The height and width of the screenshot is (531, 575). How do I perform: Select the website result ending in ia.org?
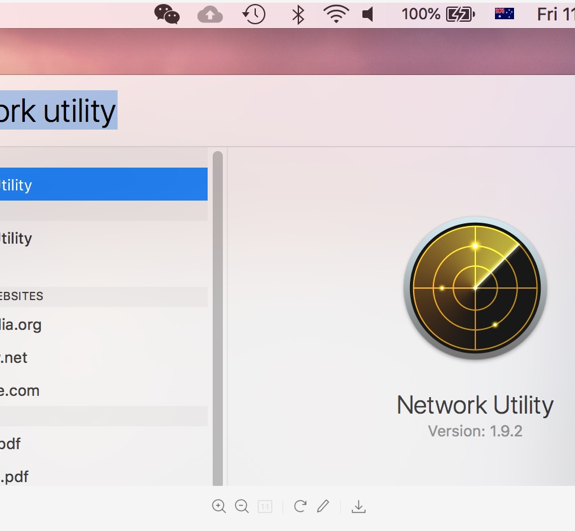(104, 325)
